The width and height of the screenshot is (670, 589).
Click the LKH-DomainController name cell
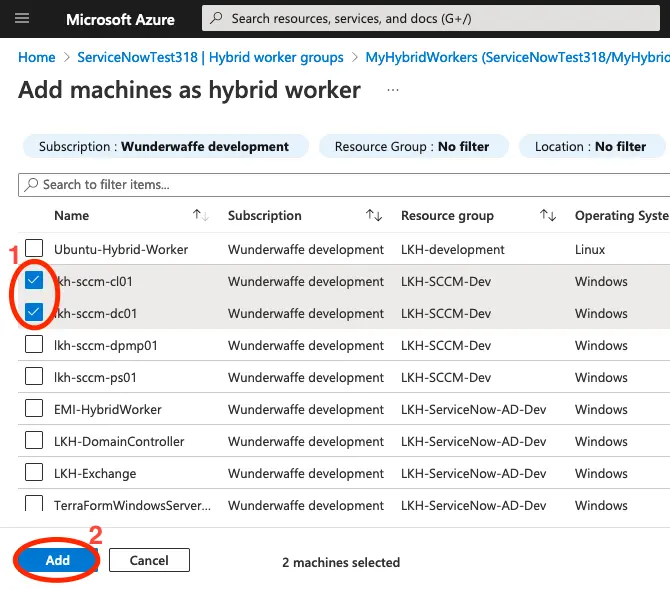[119, 441]
